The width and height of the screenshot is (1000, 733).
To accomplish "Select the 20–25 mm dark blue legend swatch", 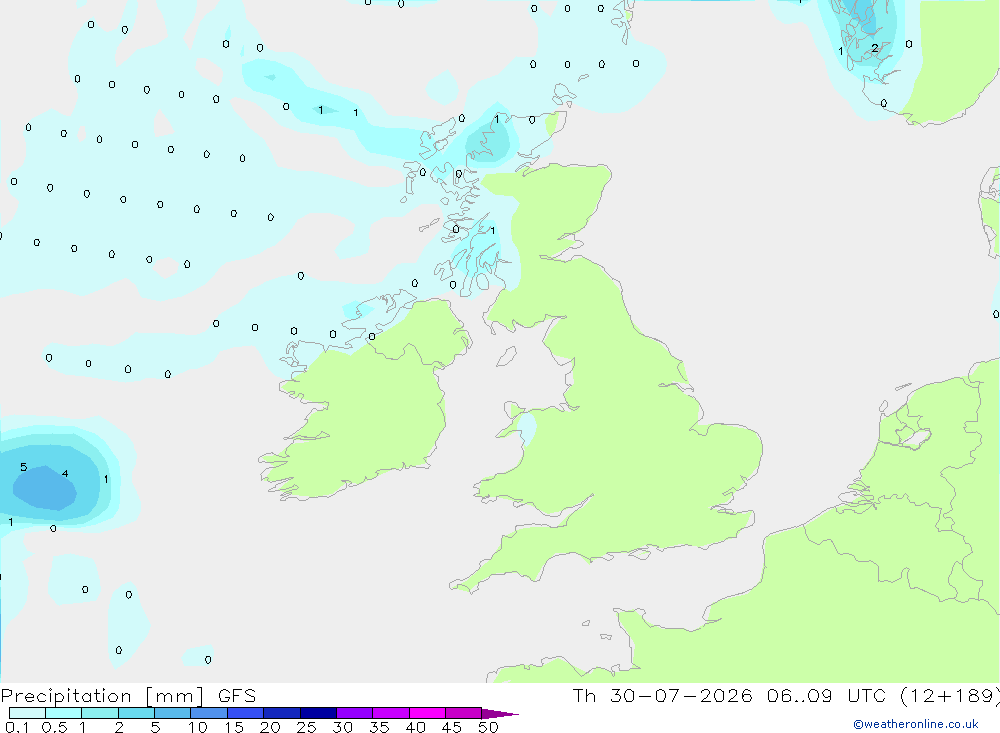I will tap(282, 713).
